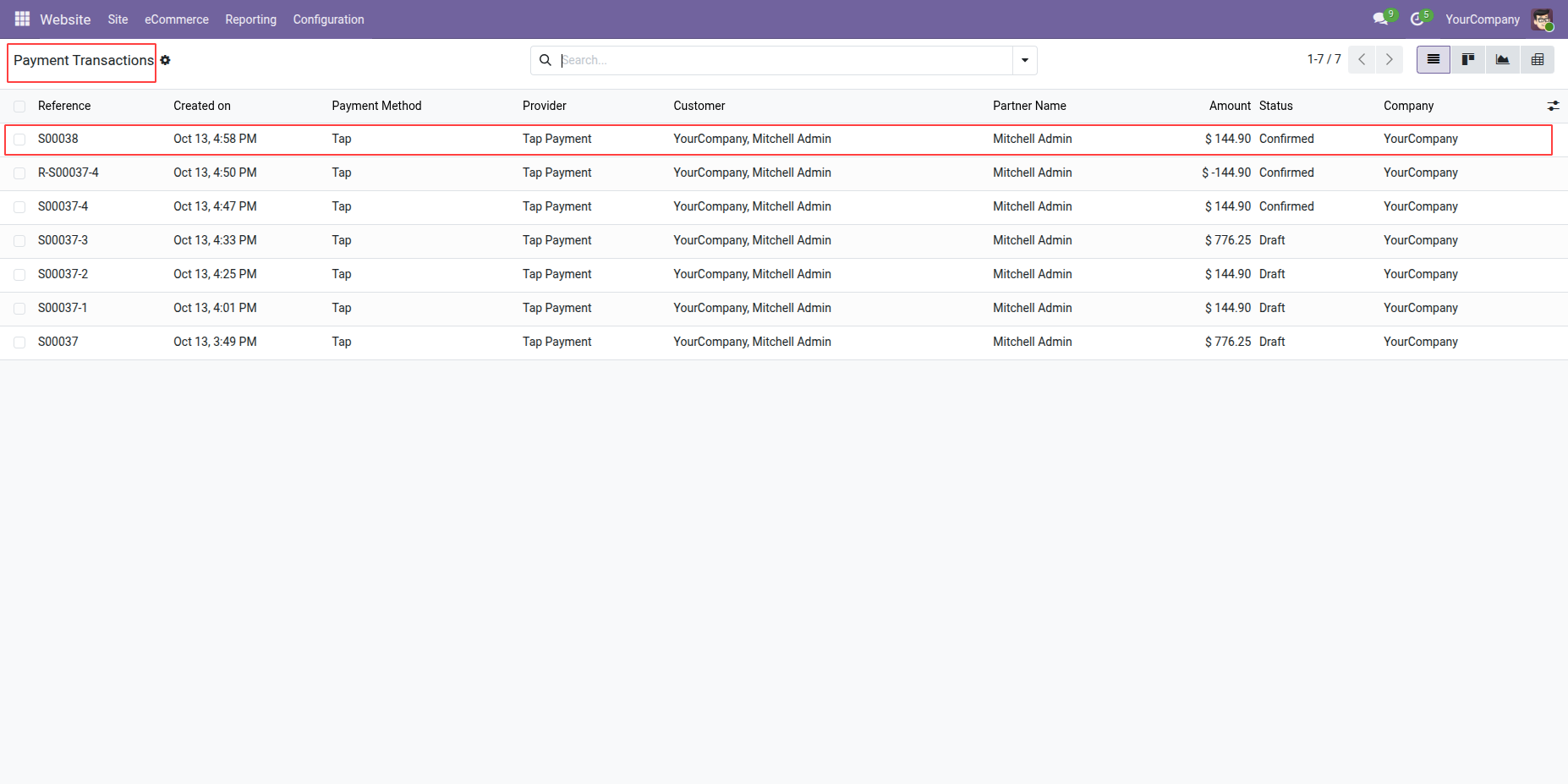Screen dimensions: 1568x784
Task: Open the optional columns settings icon
Action: pyautogui.click(x=1553, y=106)
